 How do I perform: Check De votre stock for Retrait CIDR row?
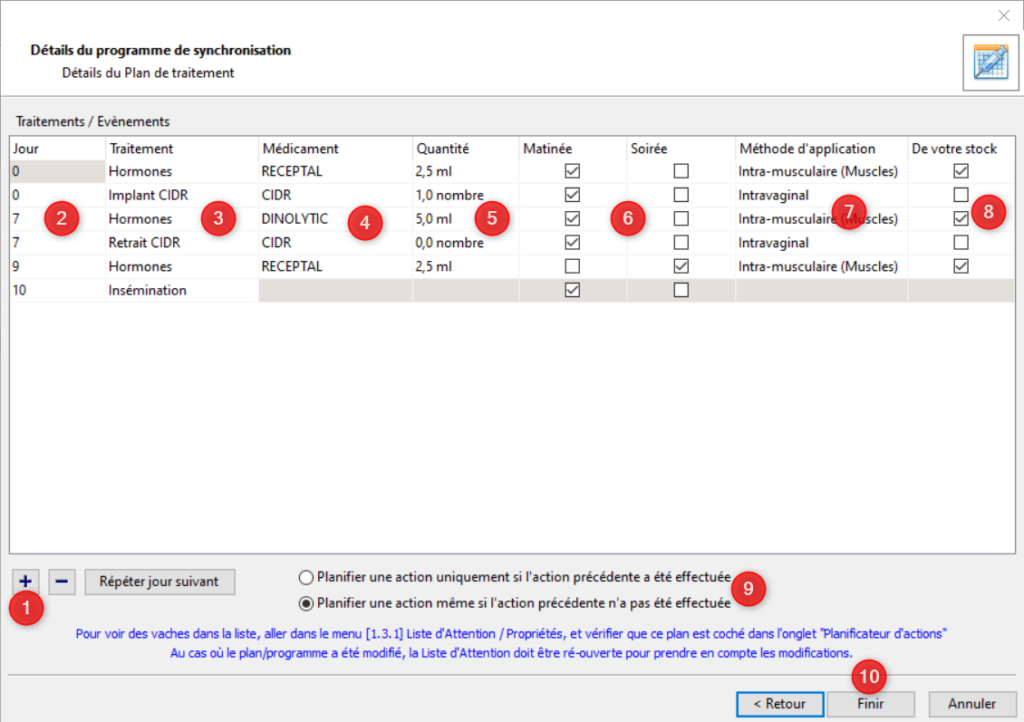(961, 242)
